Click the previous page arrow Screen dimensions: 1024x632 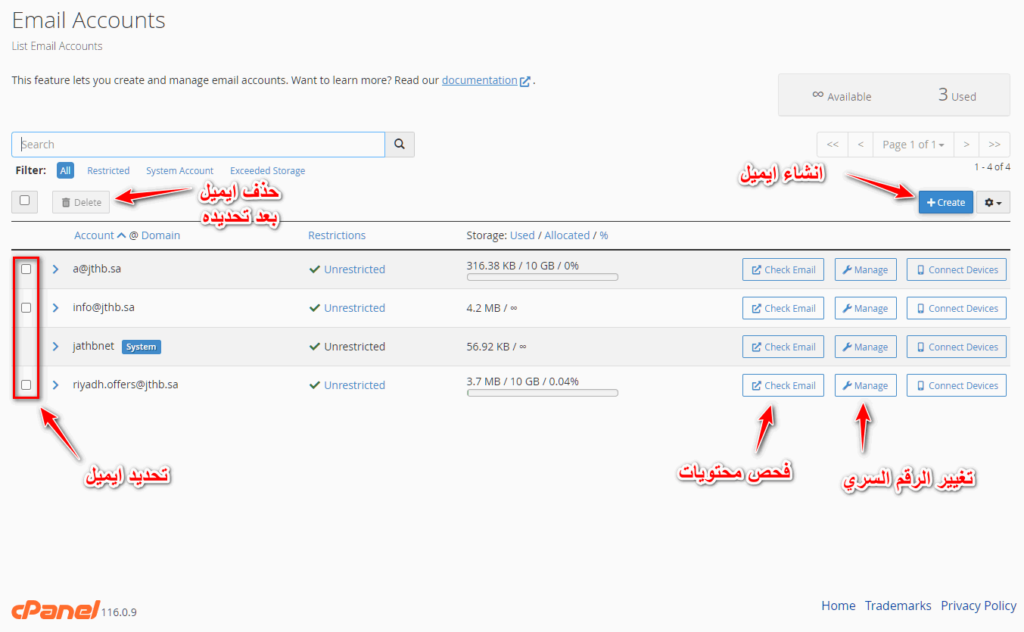point(861,145)
